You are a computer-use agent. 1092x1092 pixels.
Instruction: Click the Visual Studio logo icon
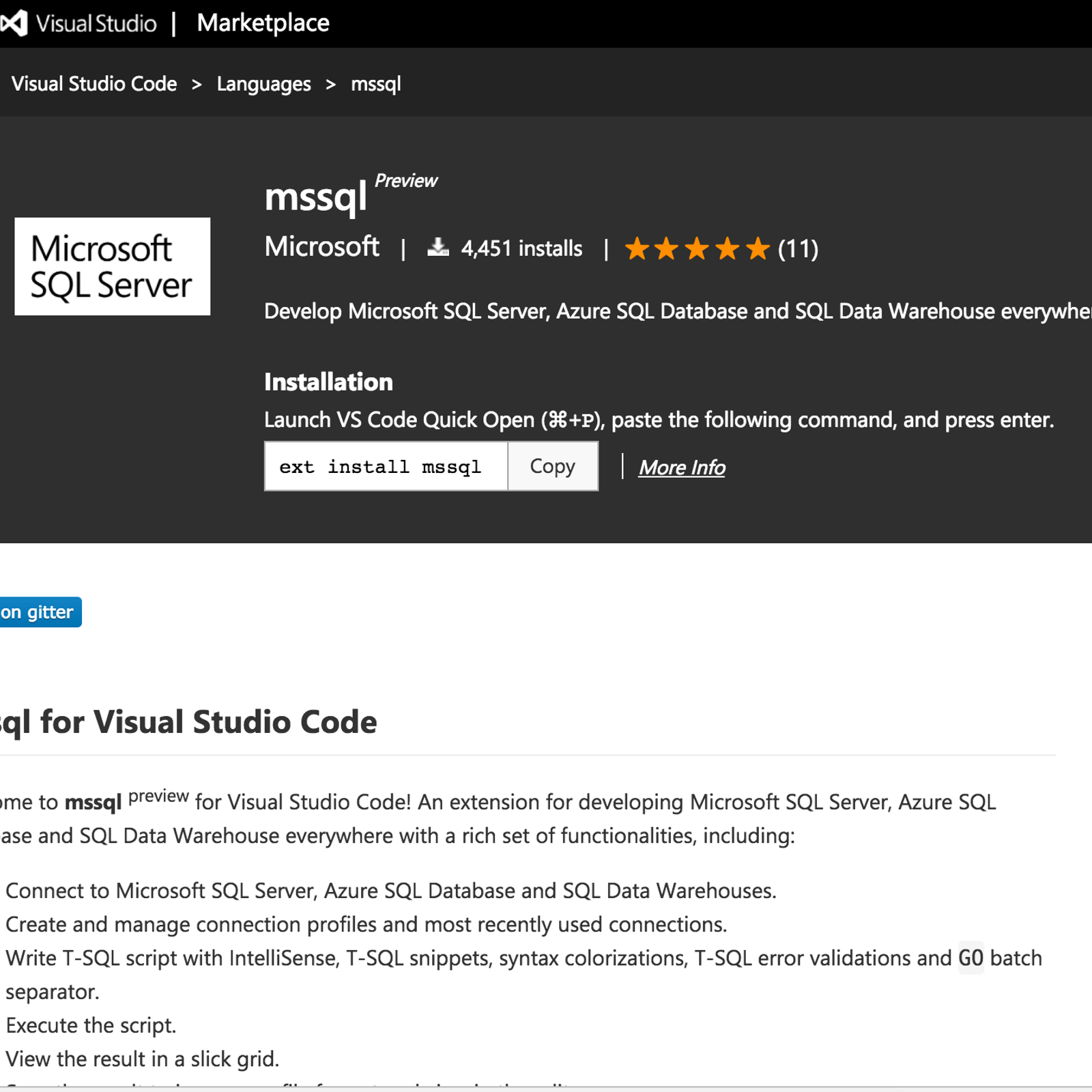[x=13, y=23]
